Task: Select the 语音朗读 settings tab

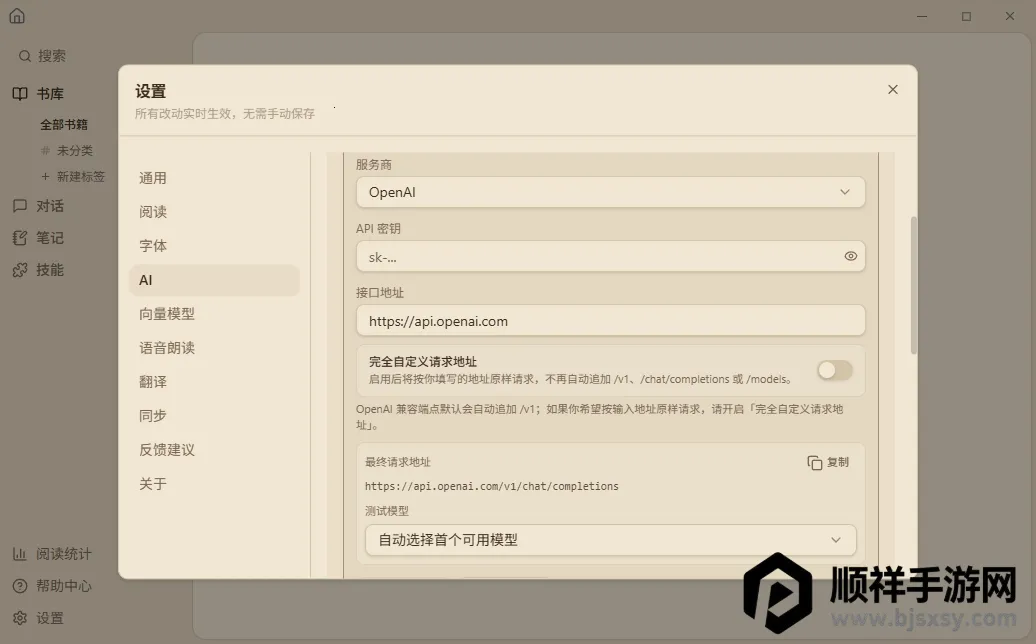Action: (214, 348)
